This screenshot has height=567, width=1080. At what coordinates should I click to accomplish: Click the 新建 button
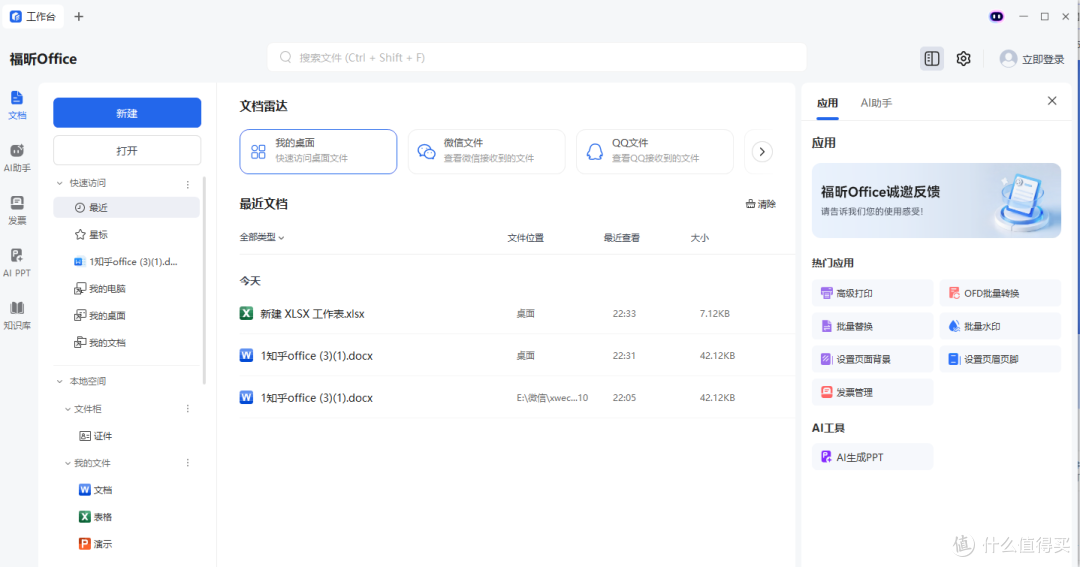click(127, 113)
